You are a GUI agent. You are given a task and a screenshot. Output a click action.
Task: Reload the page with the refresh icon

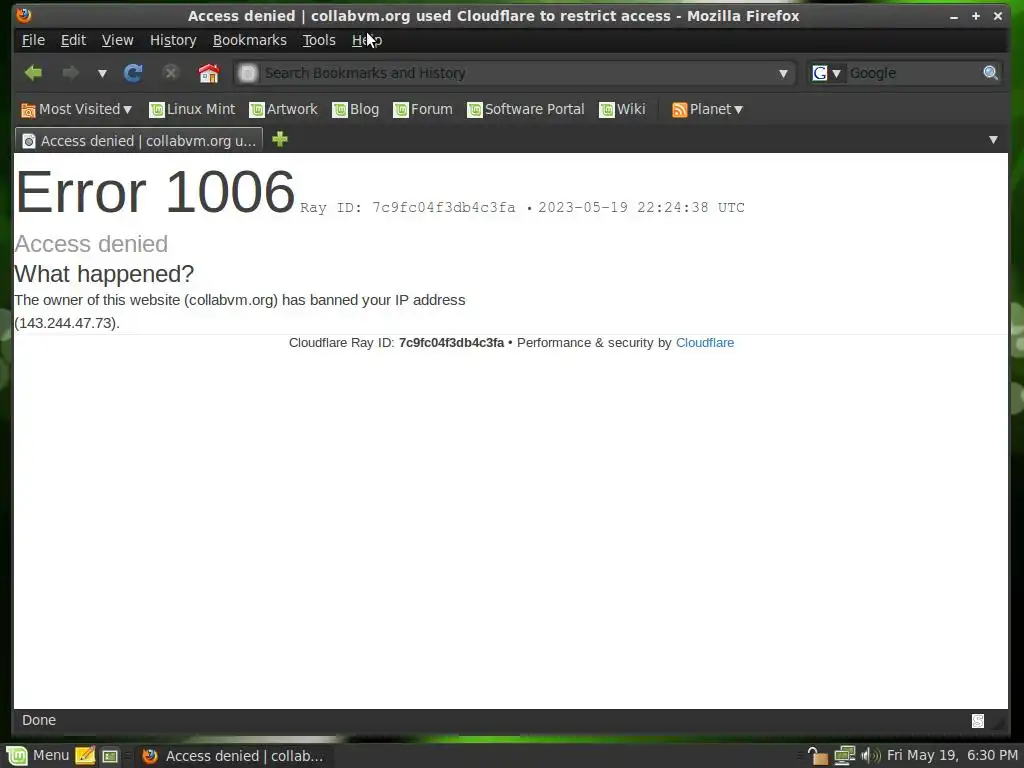(133, 73)
